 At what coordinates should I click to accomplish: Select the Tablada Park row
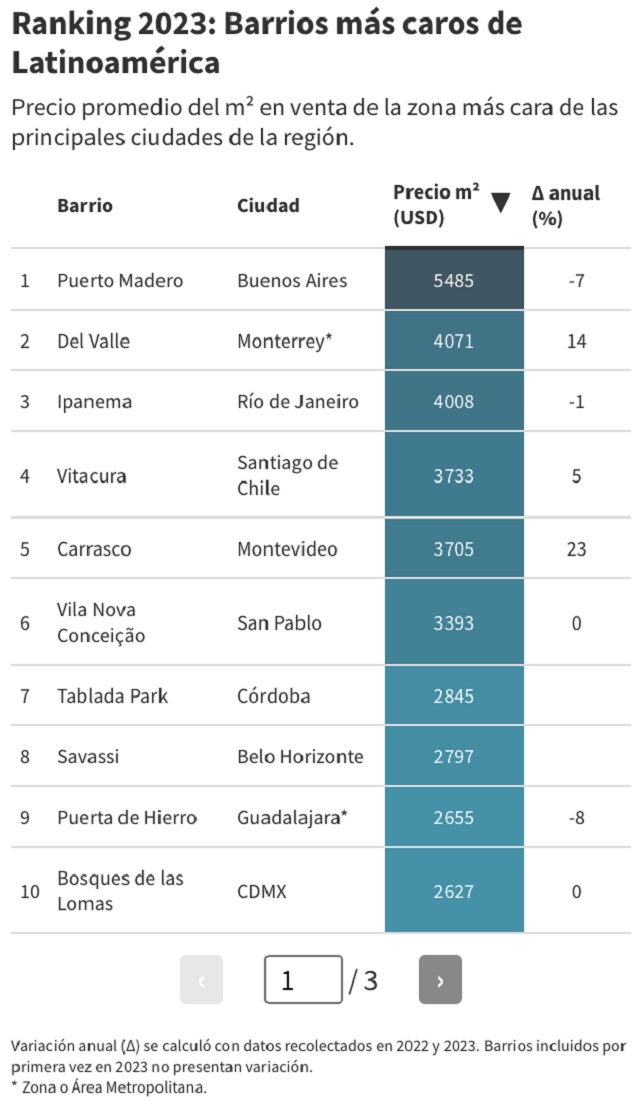pos(112,696)
